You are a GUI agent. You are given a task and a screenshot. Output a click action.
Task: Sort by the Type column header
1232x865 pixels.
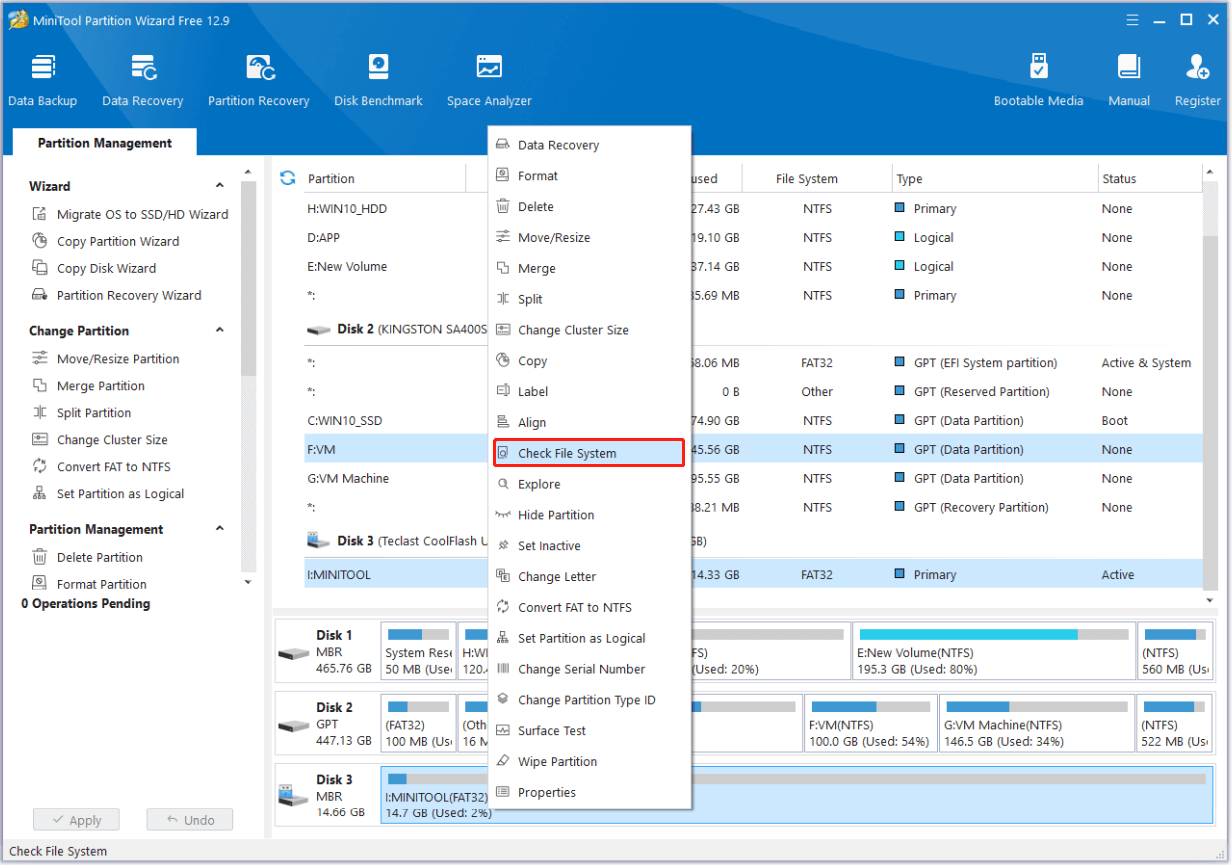[994, 179]
